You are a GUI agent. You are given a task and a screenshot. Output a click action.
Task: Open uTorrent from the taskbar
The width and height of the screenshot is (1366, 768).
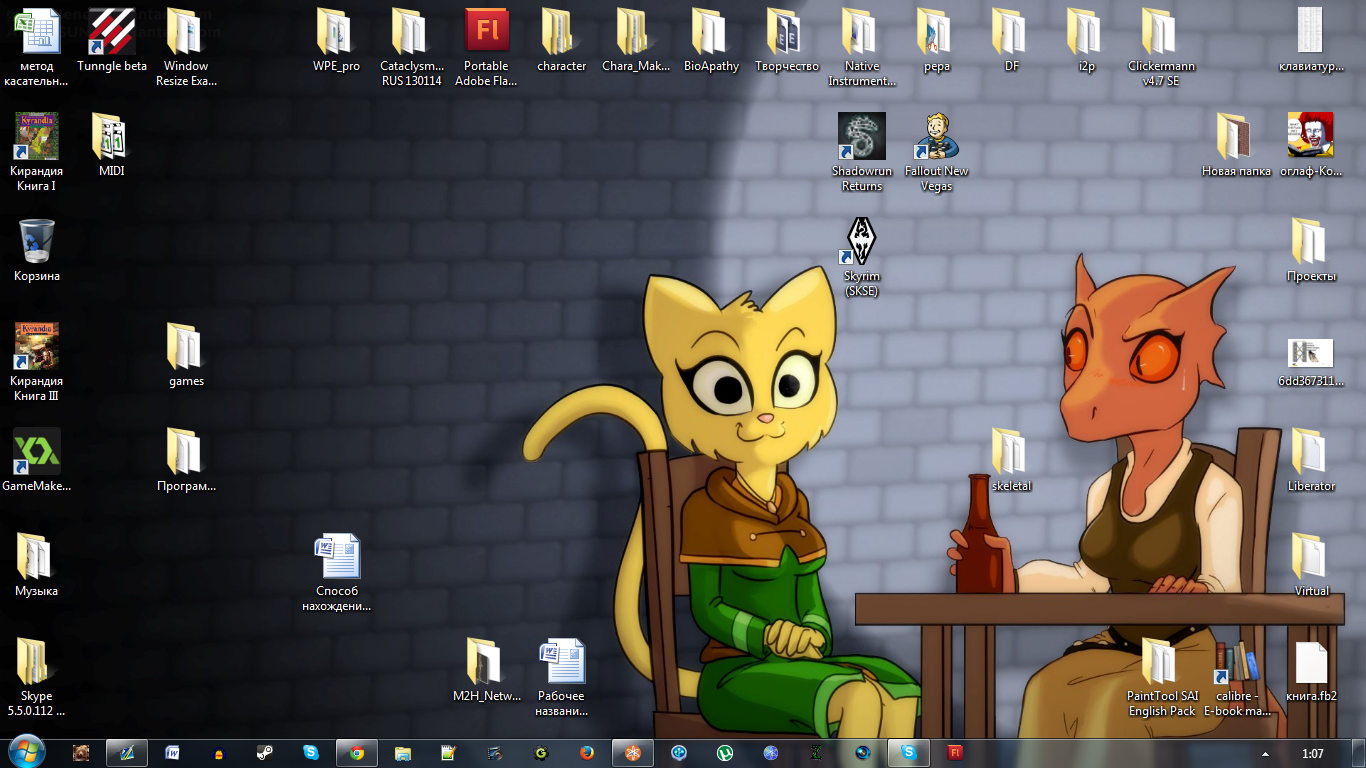click(x=725, y=753)
